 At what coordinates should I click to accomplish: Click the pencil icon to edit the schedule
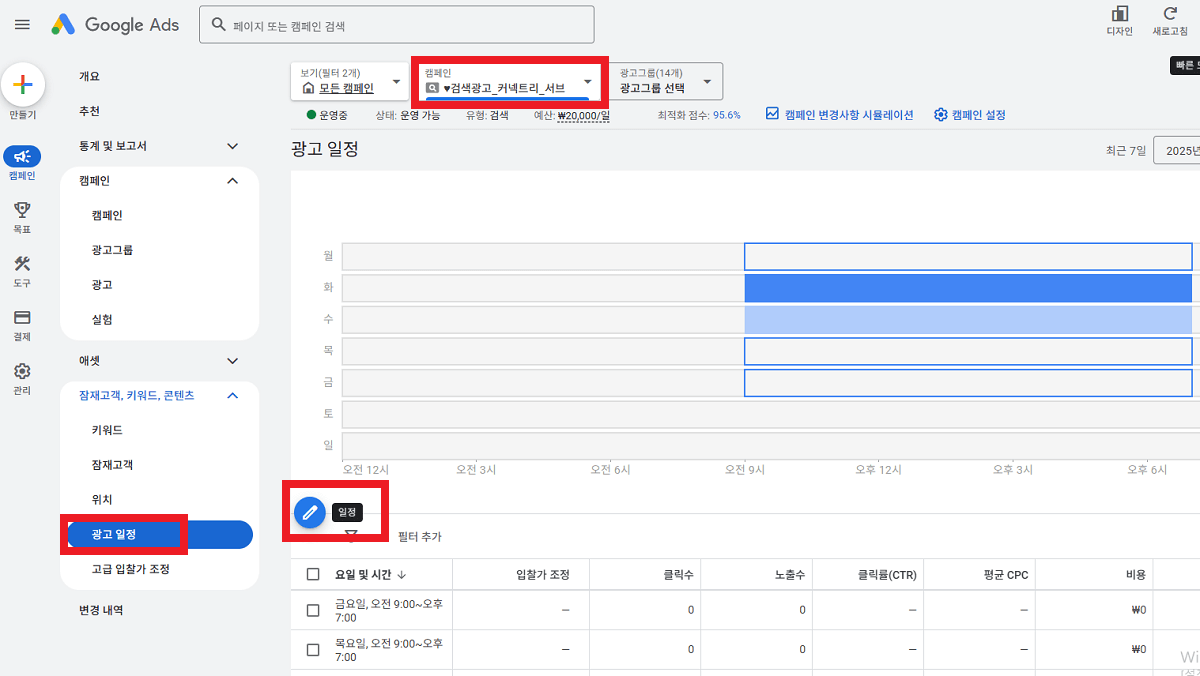[x=308, y=511]
